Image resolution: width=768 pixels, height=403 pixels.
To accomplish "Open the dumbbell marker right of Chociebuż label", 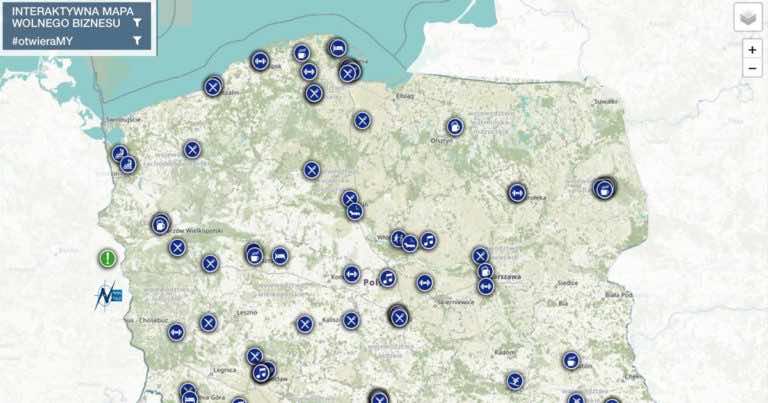I will (x=176, y=332).
